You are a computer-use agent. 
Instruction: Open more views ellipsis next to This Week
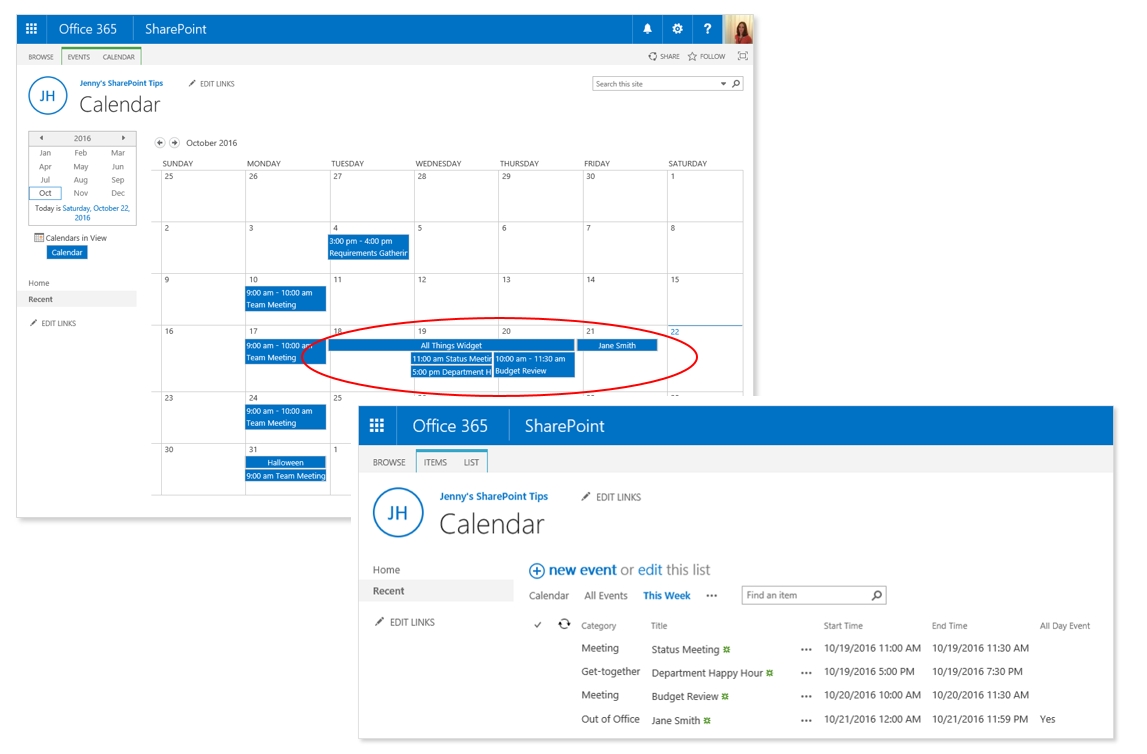tap(712, 596)
